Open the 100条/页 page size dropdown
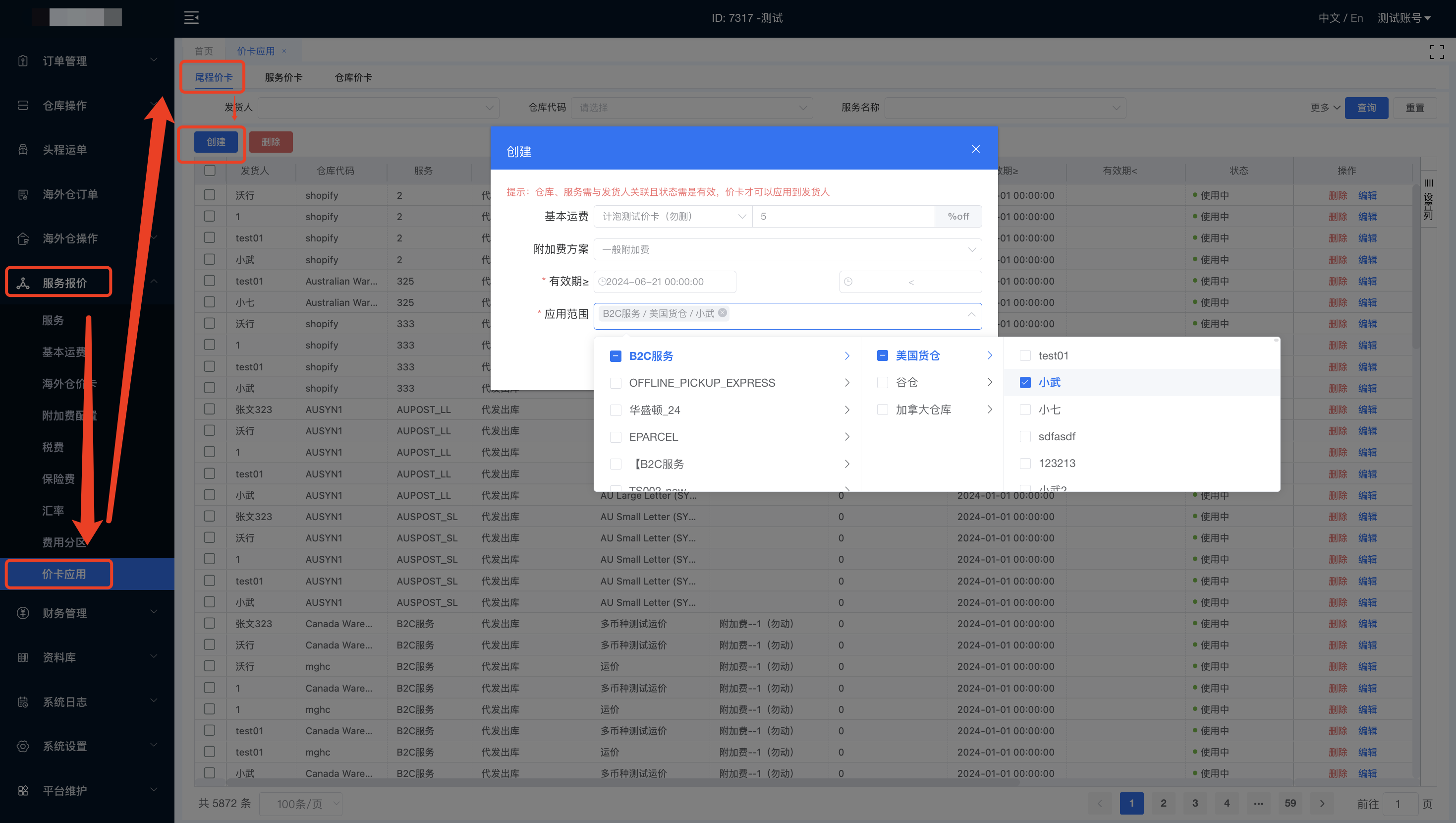This screenshot has width=1456, height=823. click(301, 804)
